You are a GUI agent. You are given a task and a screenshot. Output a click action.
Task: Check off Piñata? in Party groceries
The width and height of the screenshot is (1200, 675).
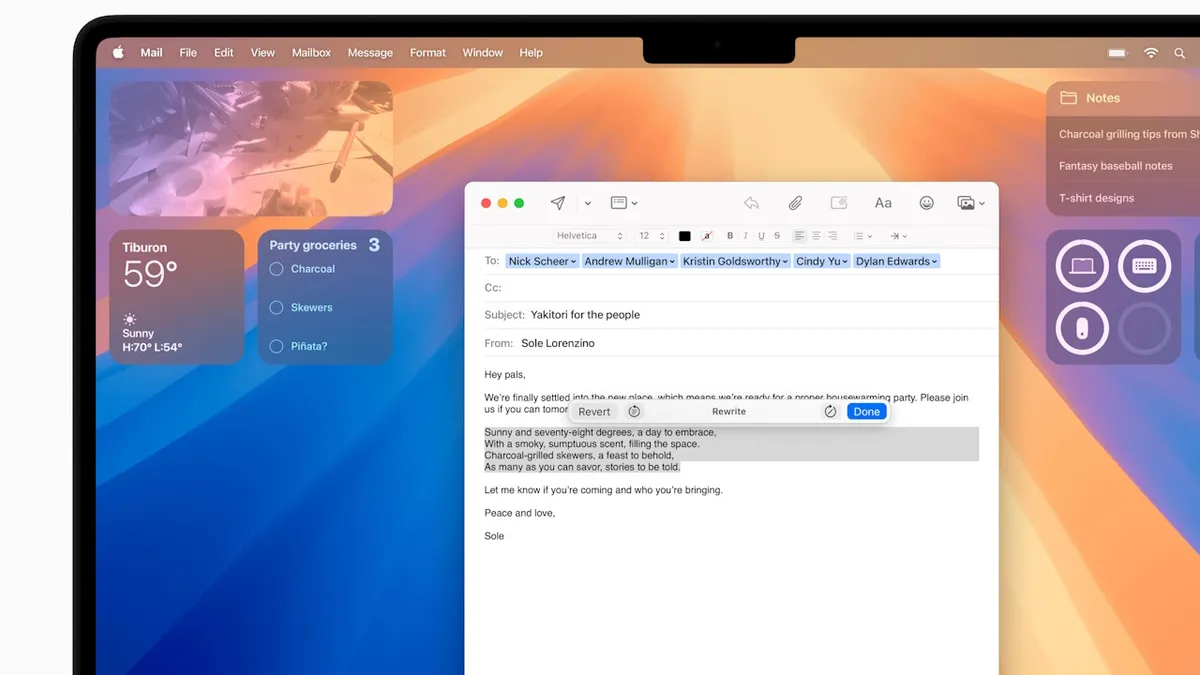277,346
